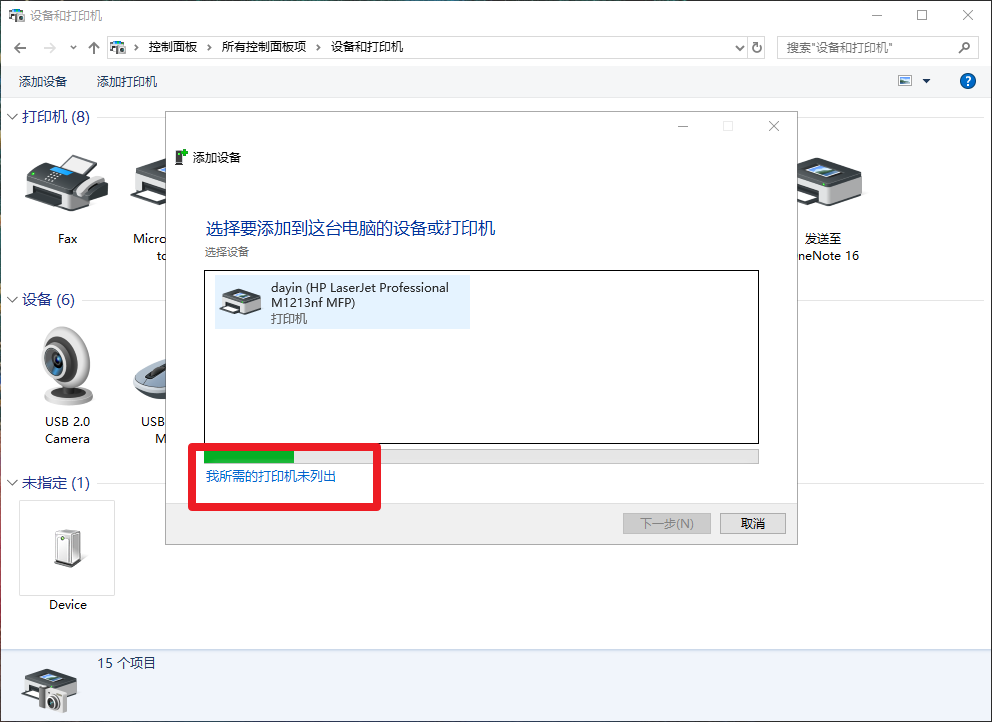Expand the address bar history dropdown

point(740,47)
